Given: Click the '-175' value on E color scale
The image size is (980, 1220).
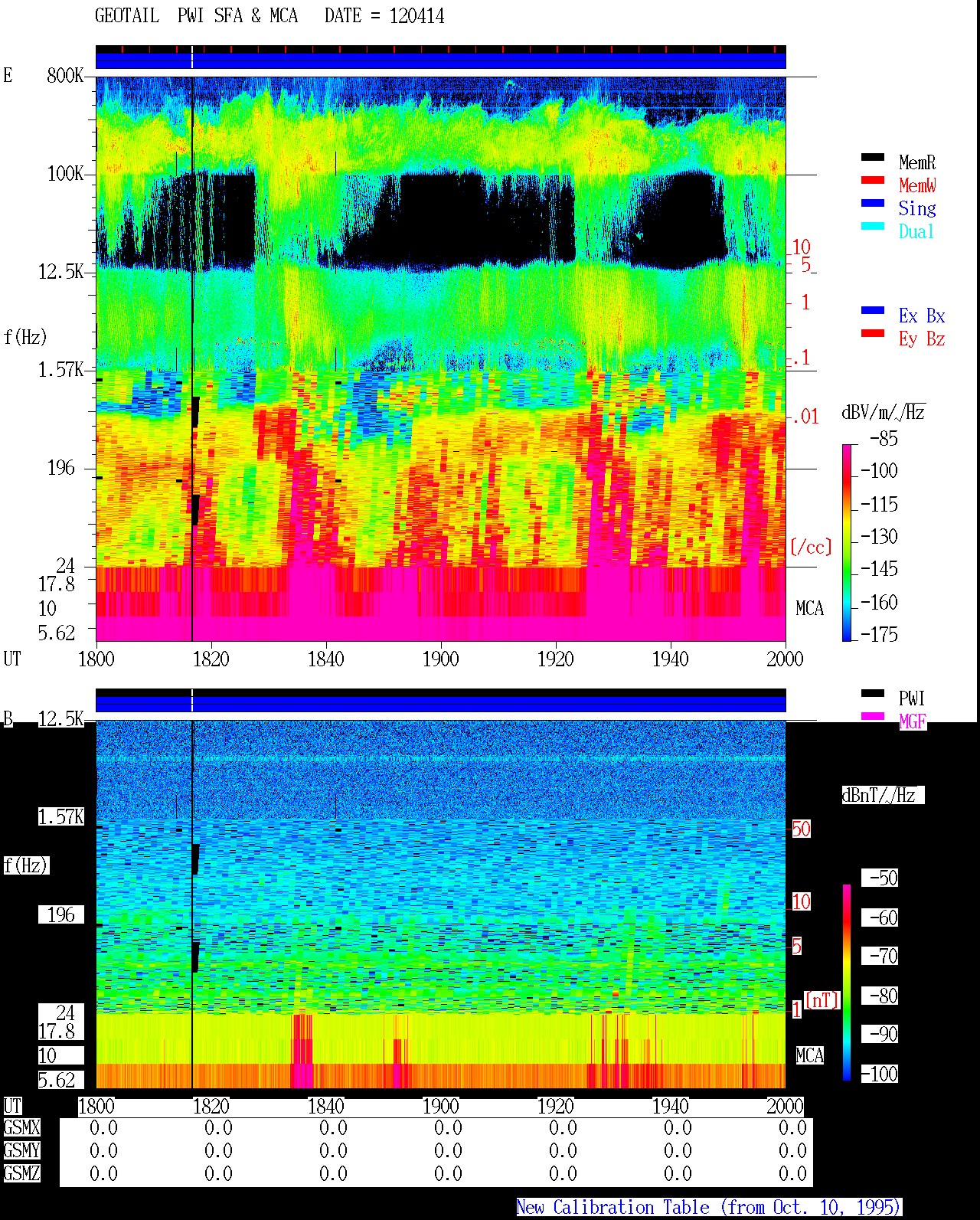Looking at the screenshot, I should point(879,634).
